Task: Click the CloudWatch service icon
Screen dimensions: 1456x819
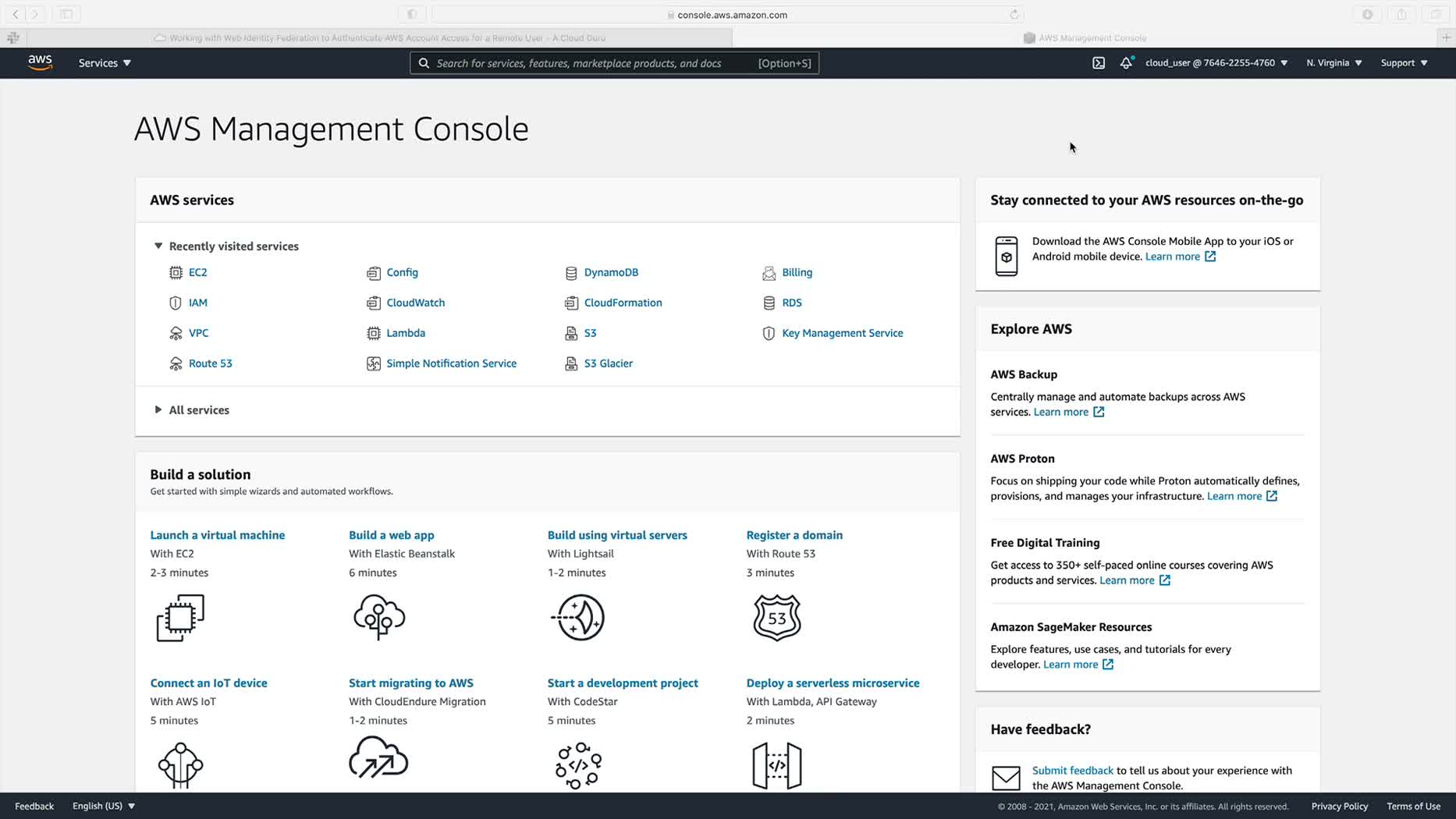Action: tap(374, 303)
